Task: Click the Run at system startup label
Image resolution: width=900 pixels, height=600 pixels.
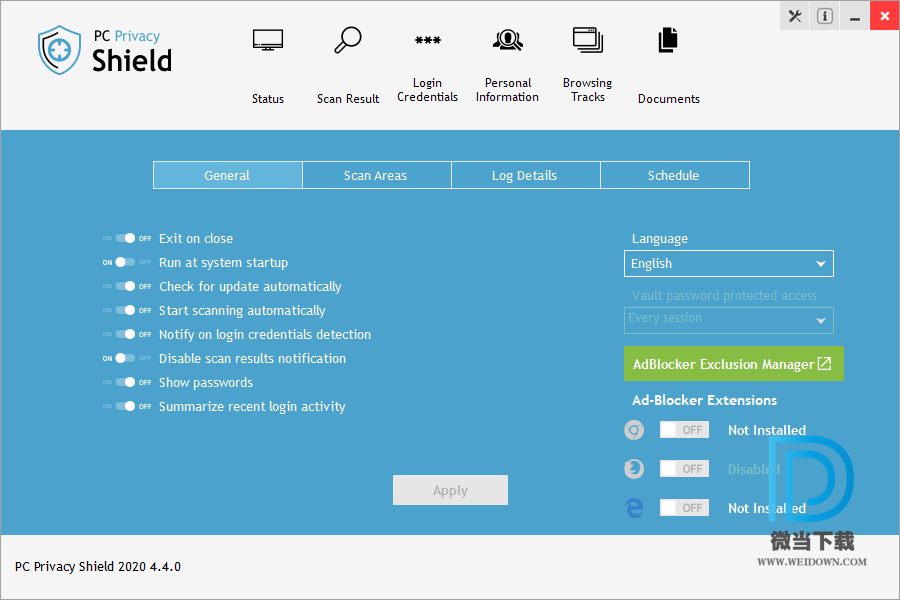Action: [x=223, y=262]
